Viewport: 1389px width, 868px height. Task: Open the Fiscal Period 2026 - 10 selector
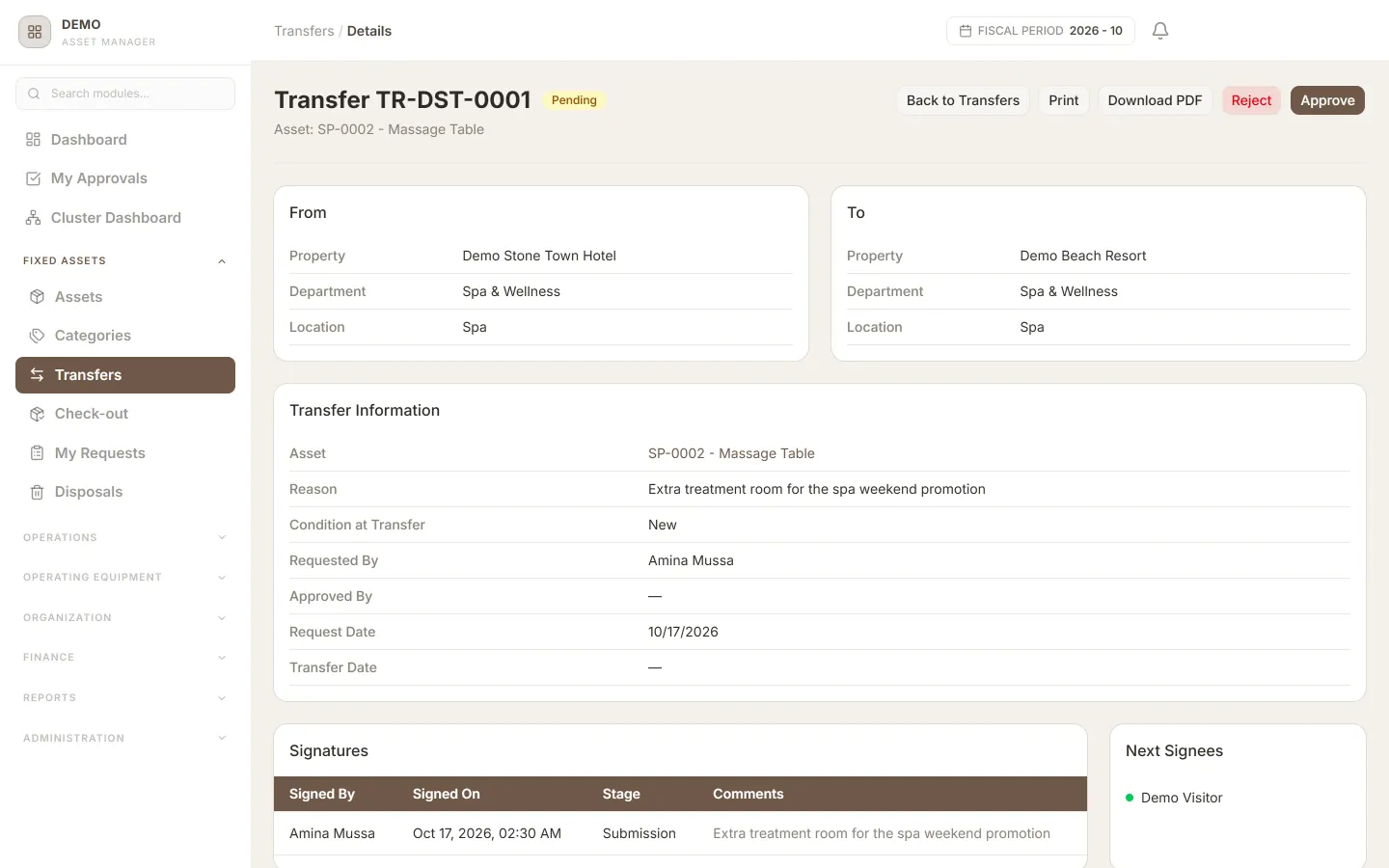(1041, 31)
